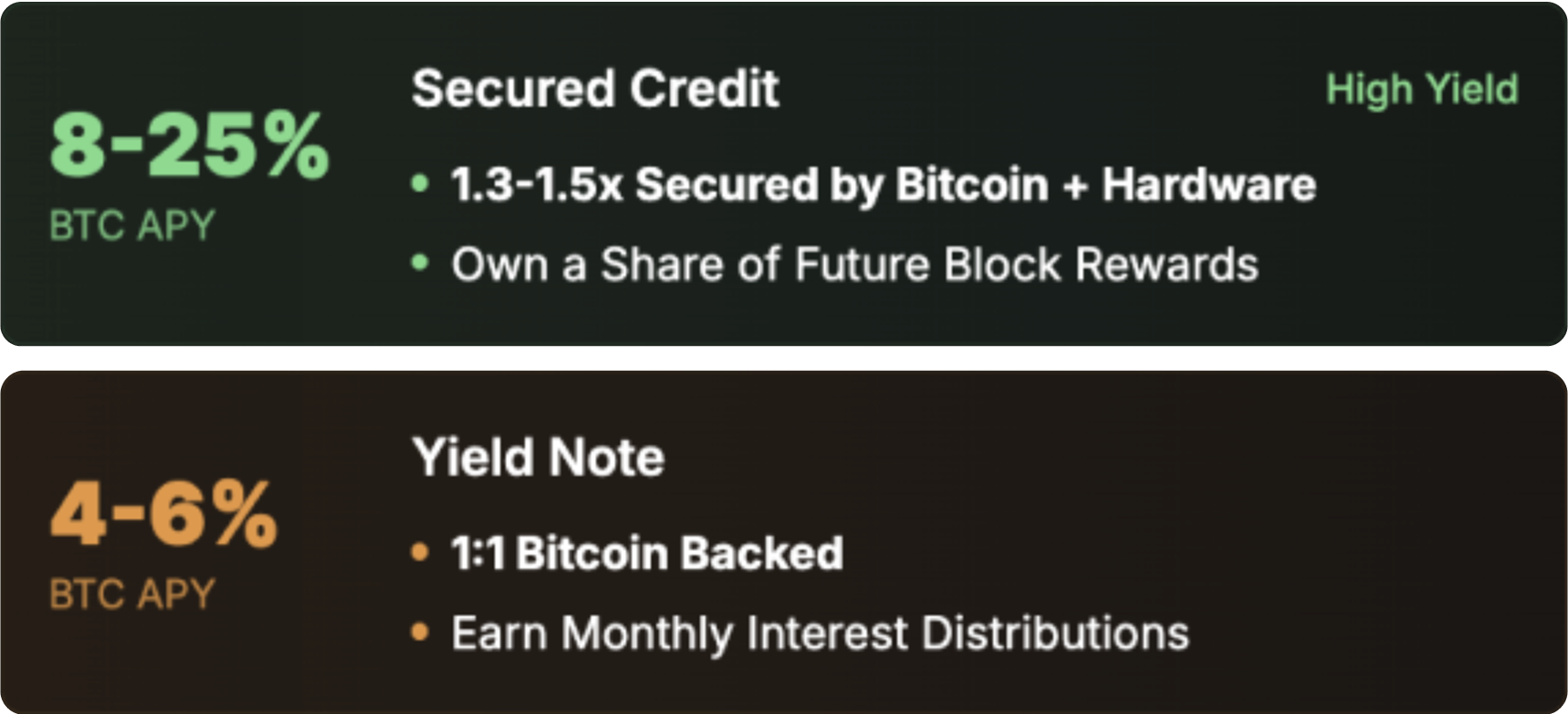The width and height of the screenshot is (1568, 714).
Task: Open the "Secured Credit" heading
Action: (x=595, y=89)
